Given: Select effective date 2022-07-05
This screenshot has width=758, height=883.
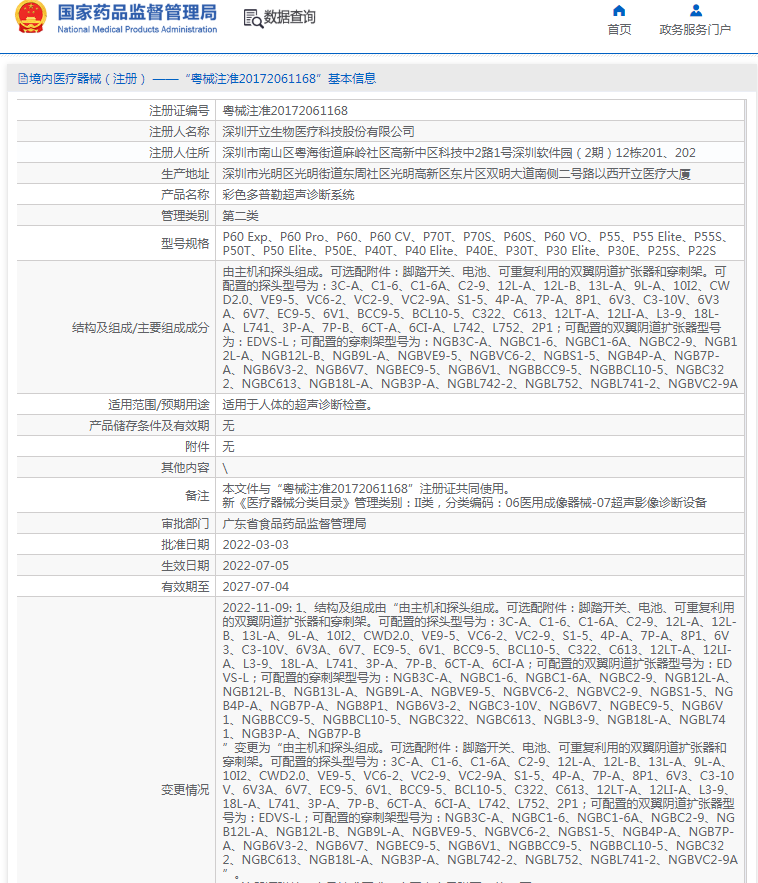Looking at the screenshot, I should click(256, 565).
